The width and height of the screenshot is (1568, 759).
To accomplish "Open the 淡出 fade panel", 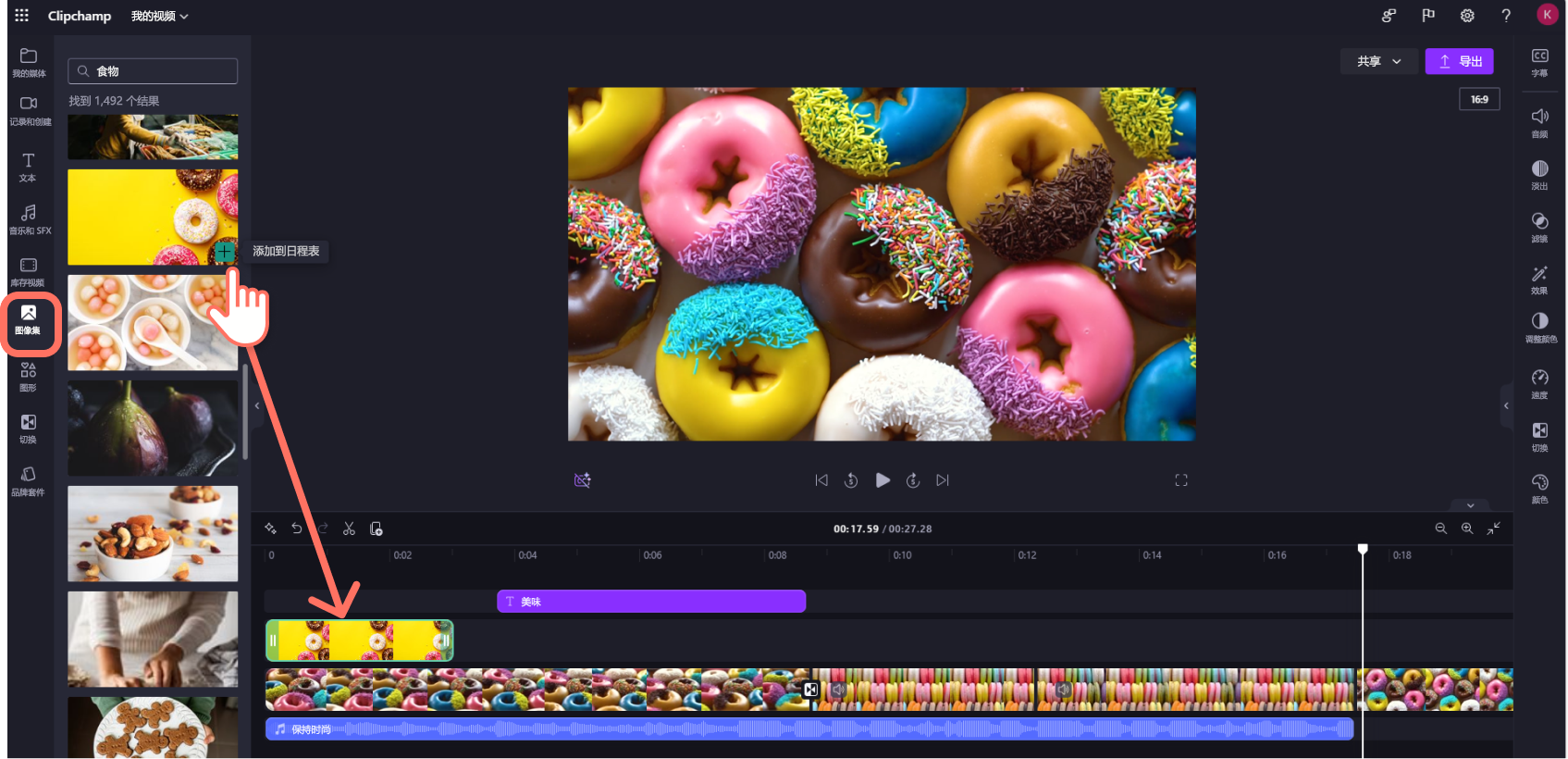I will [1540, 175].
